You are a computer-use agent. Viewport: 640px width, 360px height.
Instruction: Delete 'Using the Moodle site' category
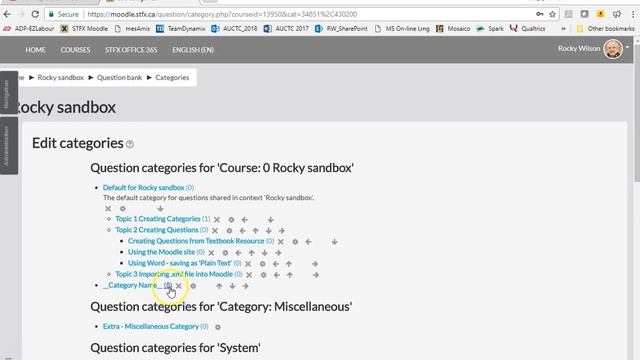[211, 253]
